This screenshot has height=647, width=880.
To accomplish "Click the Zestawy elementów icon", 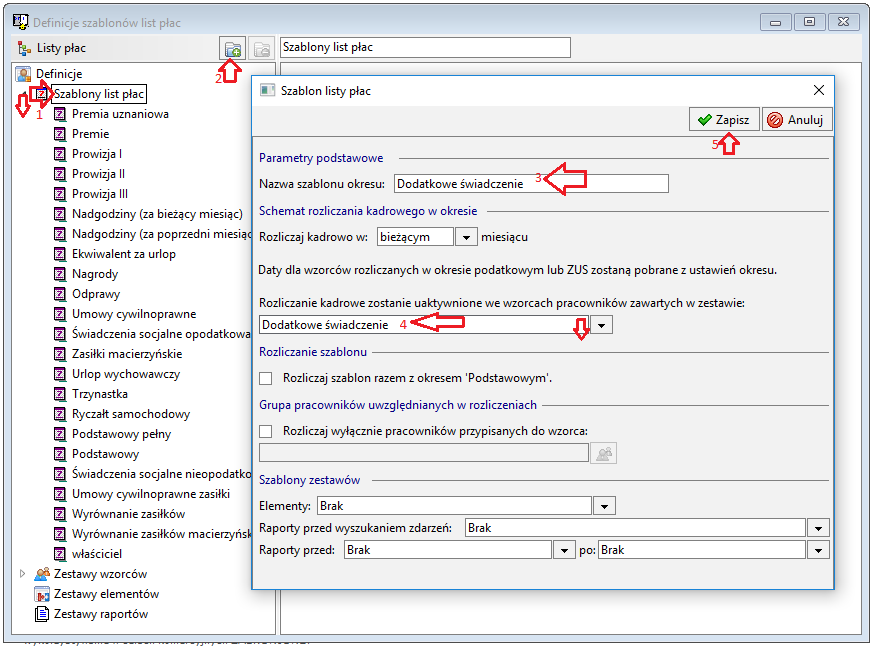I will [42, 594].
